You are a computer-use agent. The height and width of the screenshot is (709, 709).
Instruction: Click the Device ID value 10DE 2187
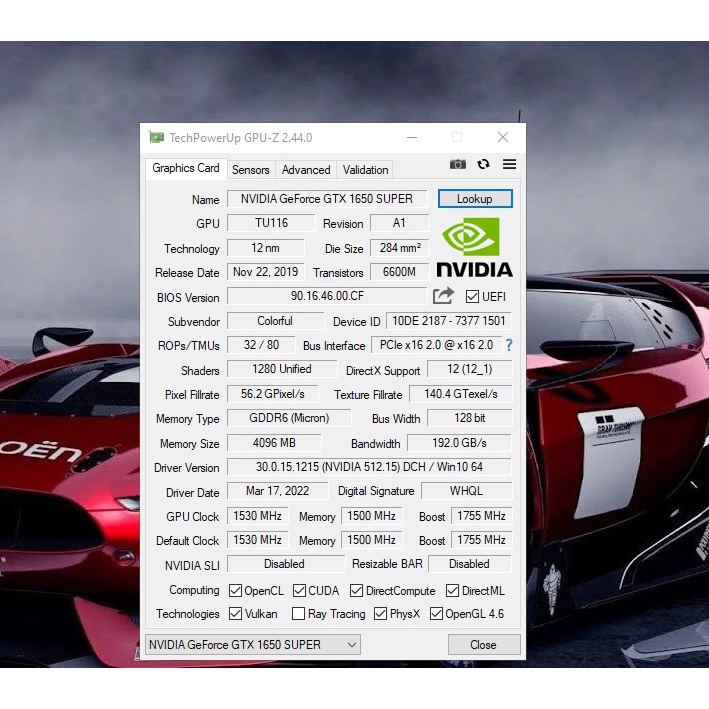coord(449,321)
